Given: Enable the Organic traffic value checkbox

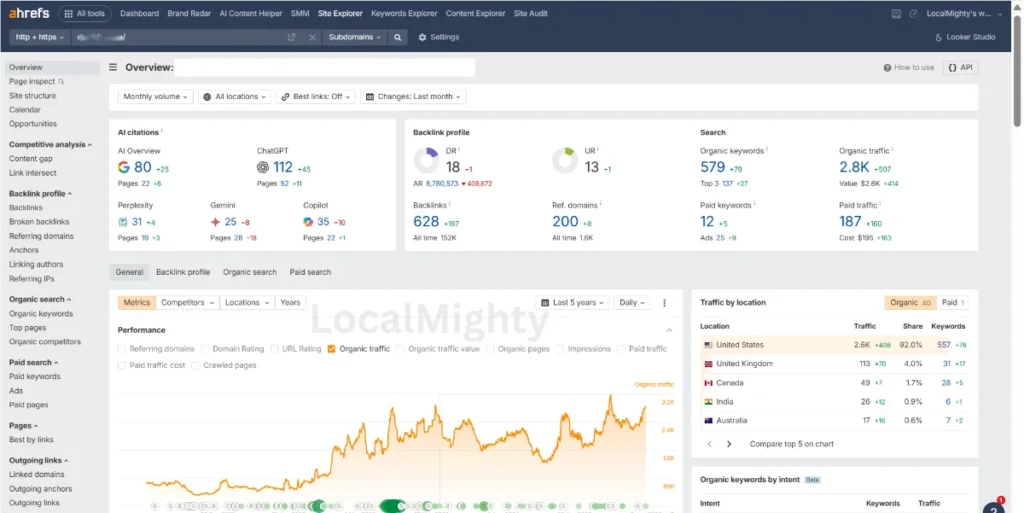Looking at the screenshot, I should tap(400, 349).
